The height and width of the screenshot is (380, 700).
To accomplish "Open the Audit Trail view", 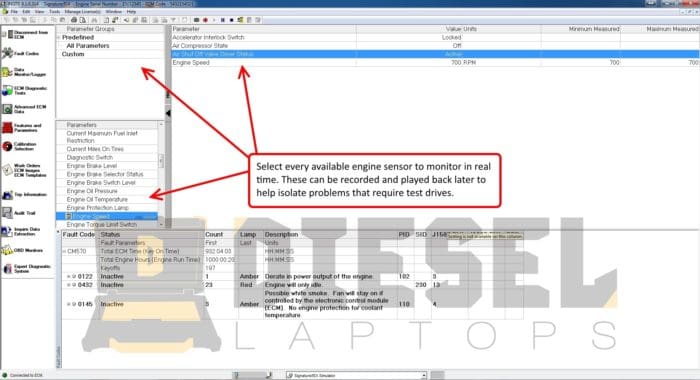I will pos(26,213).
